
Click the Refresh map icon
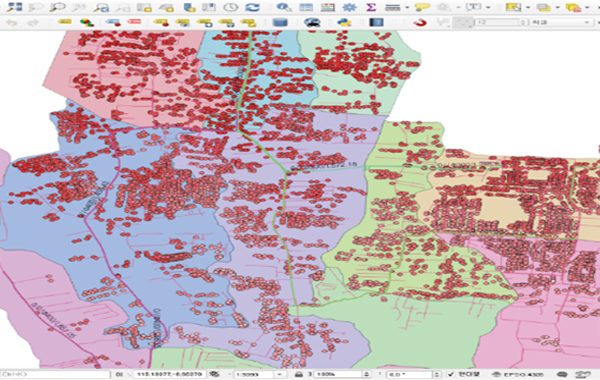point(252,7)
